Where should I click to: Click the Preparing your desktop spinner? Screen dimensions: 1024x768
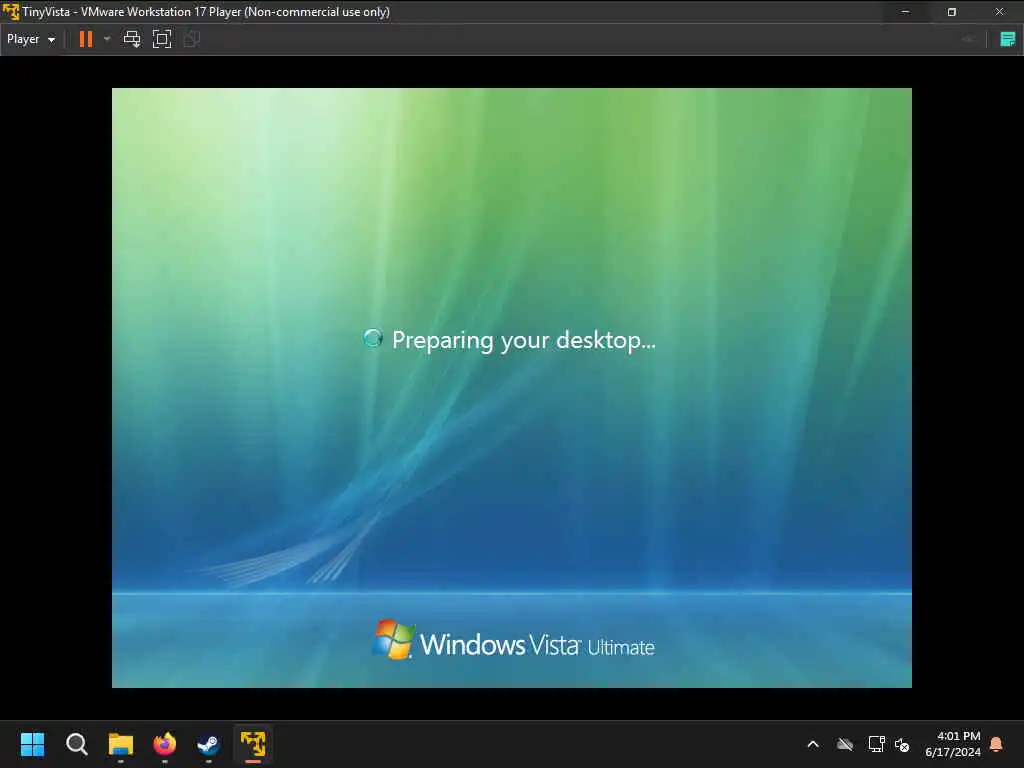(372, 338)
